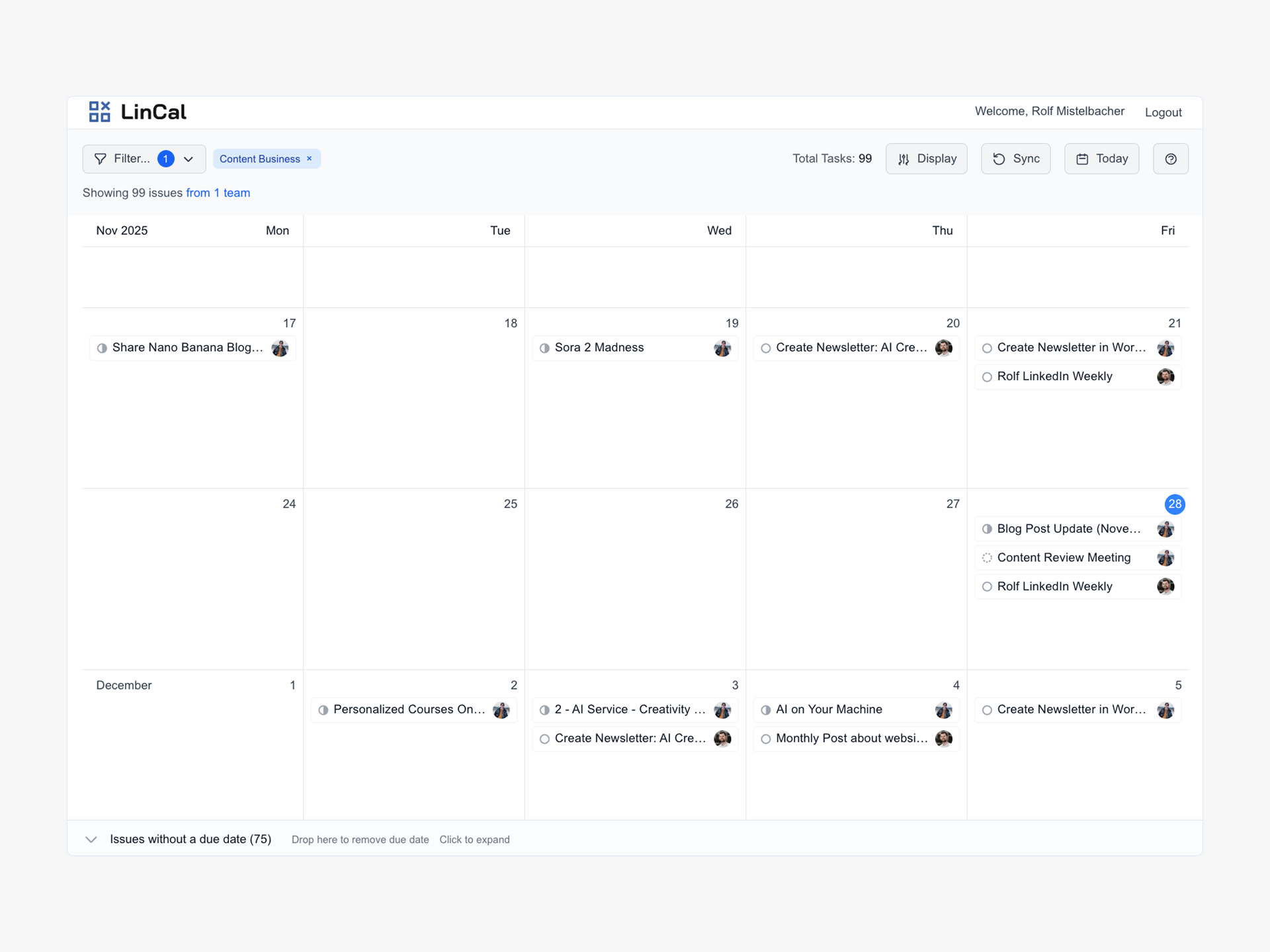Viewport: 1270px width, 952px height.
Task: Remove the Content Business filter chip
Action: (309, 159)
